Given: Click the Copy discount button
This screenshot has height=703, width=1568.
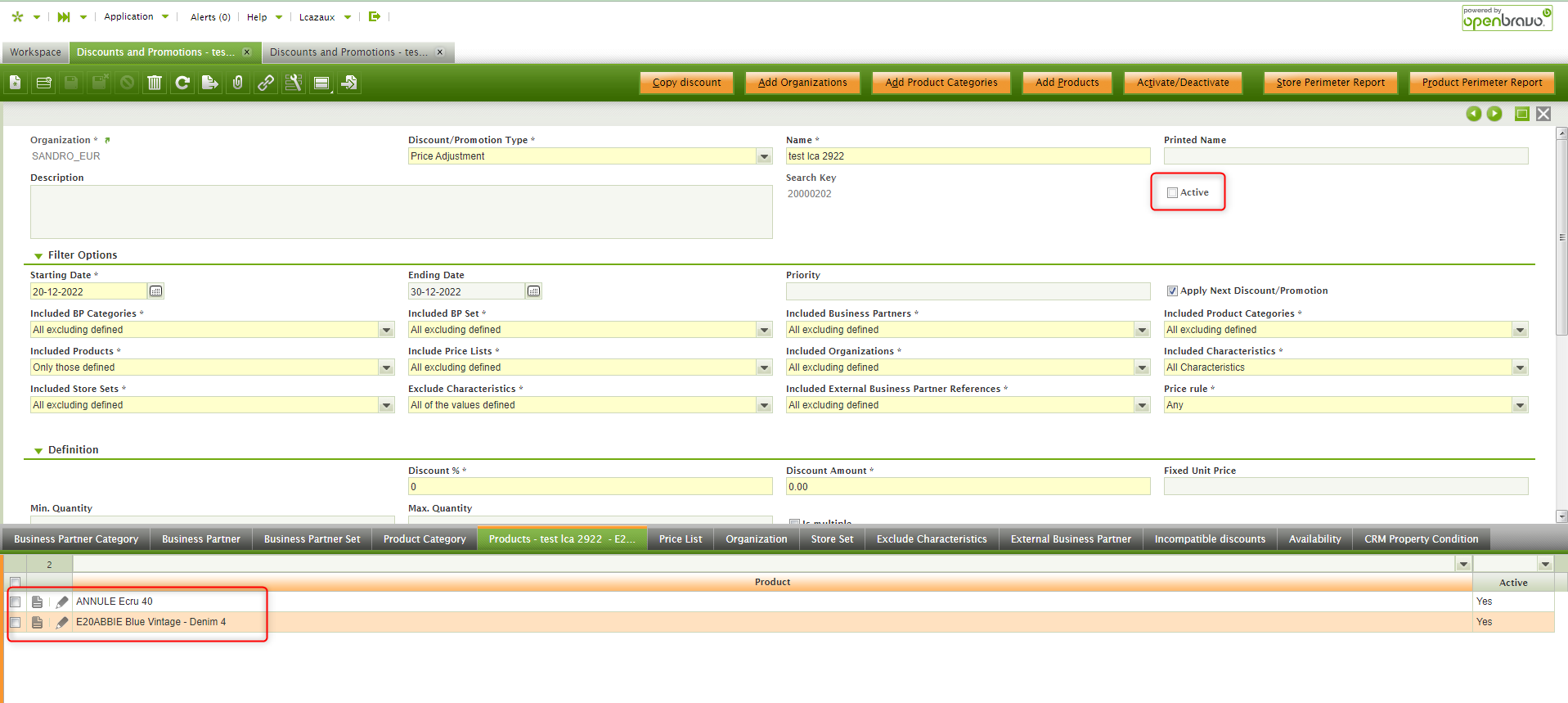Looking at the screenshot, I should tap(687, 83).
